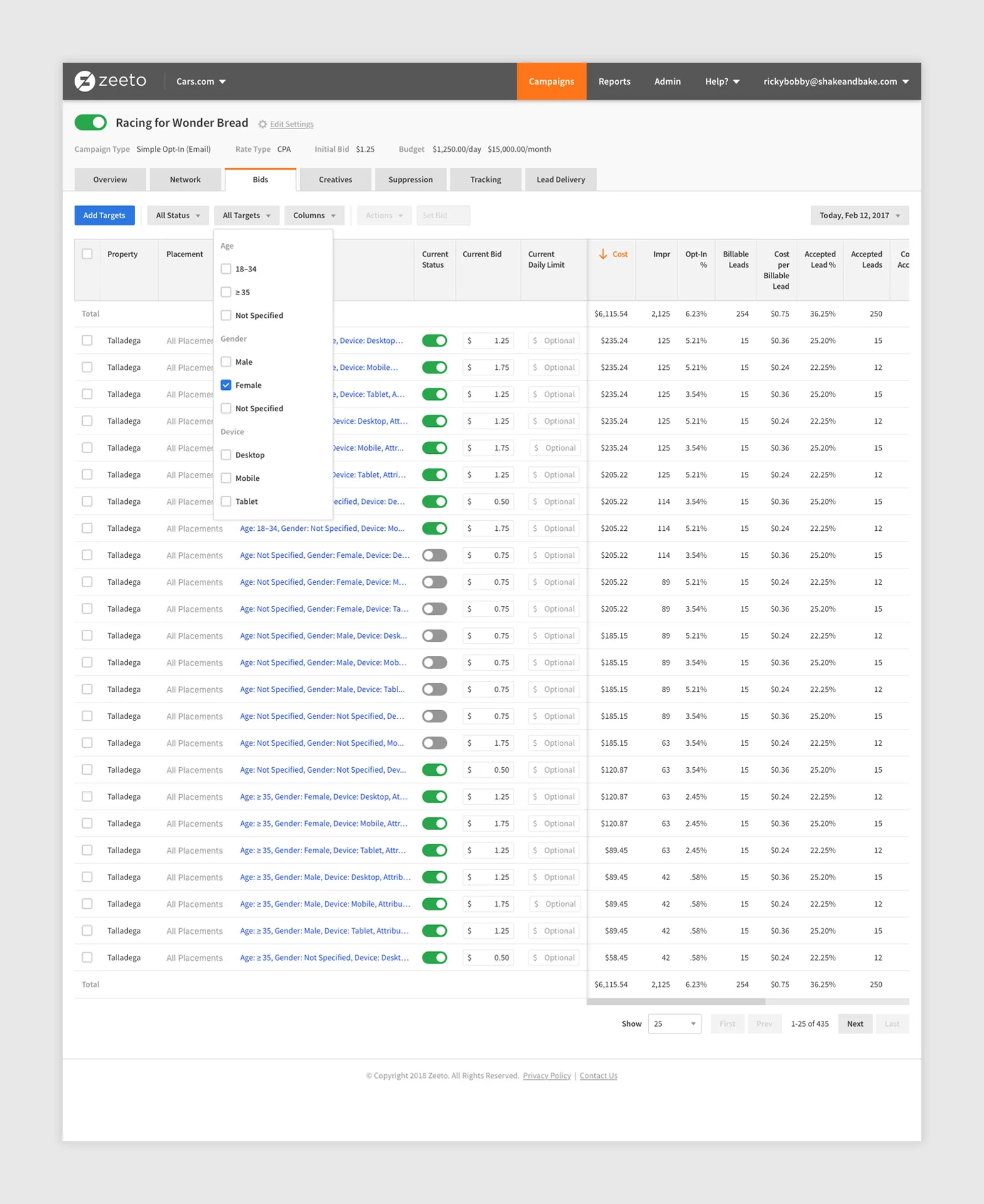This screenshot has height=1204, width=984.
Task: Check the Male gender checkbox
Action: pos(226,362)
